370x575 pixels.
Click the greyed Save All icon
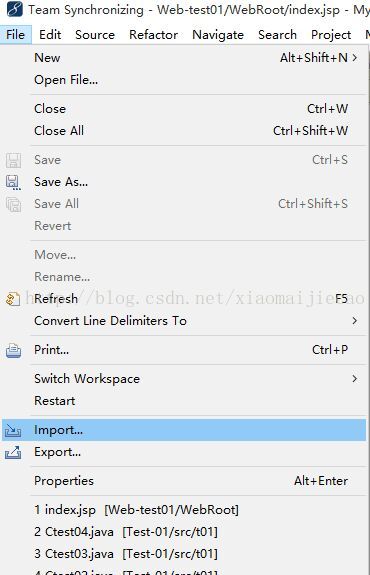click(13, 204)
